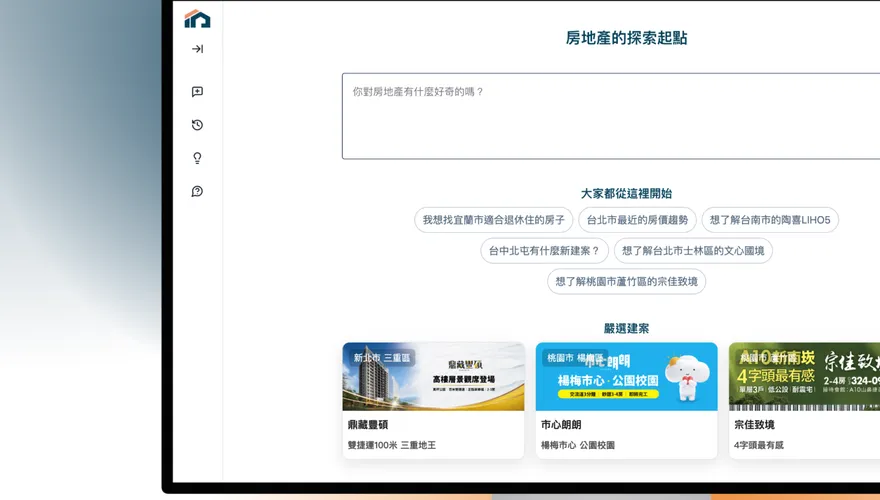Viewport: 880px width, 500px height.
Task: Open the 鼎藏豐碩 project banner image
Action: pos(433,377)
